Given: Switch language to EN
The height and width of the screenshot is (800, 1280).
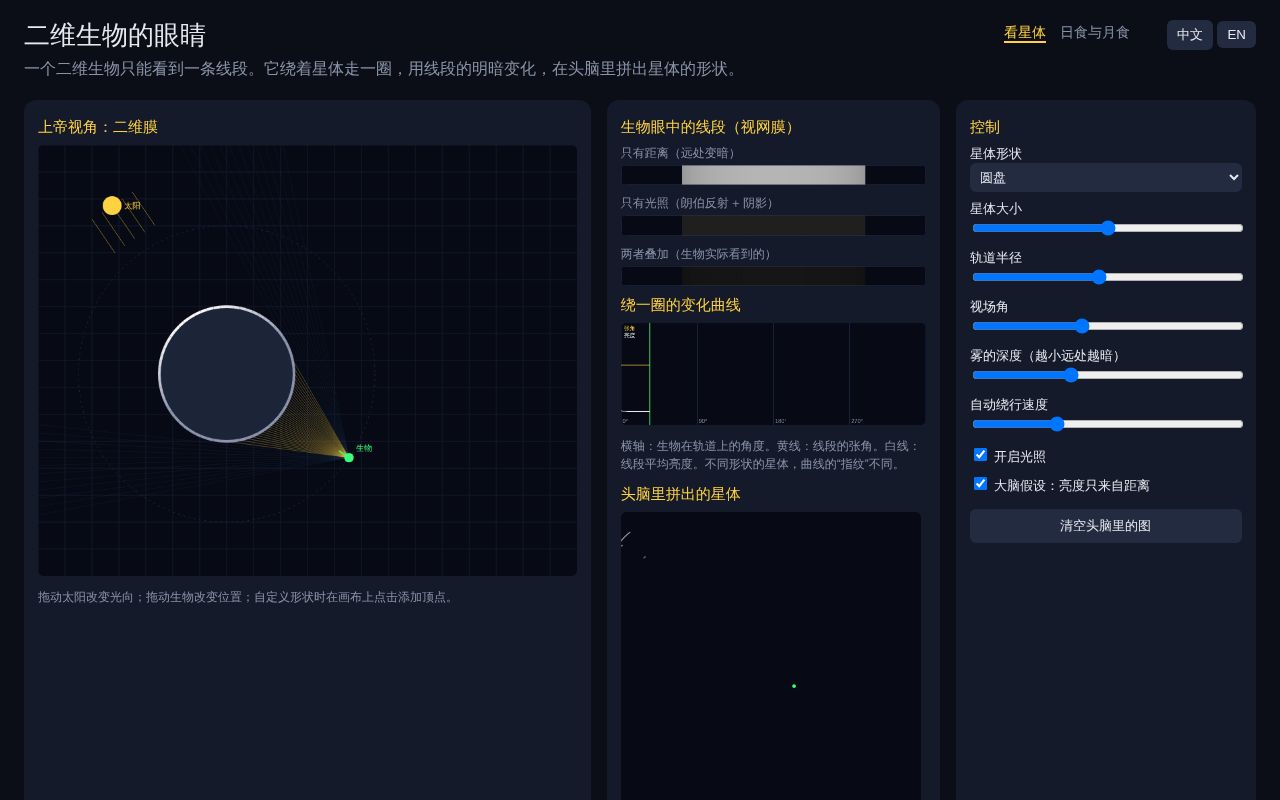Looking at the screenshot, I should [1236, 35].
